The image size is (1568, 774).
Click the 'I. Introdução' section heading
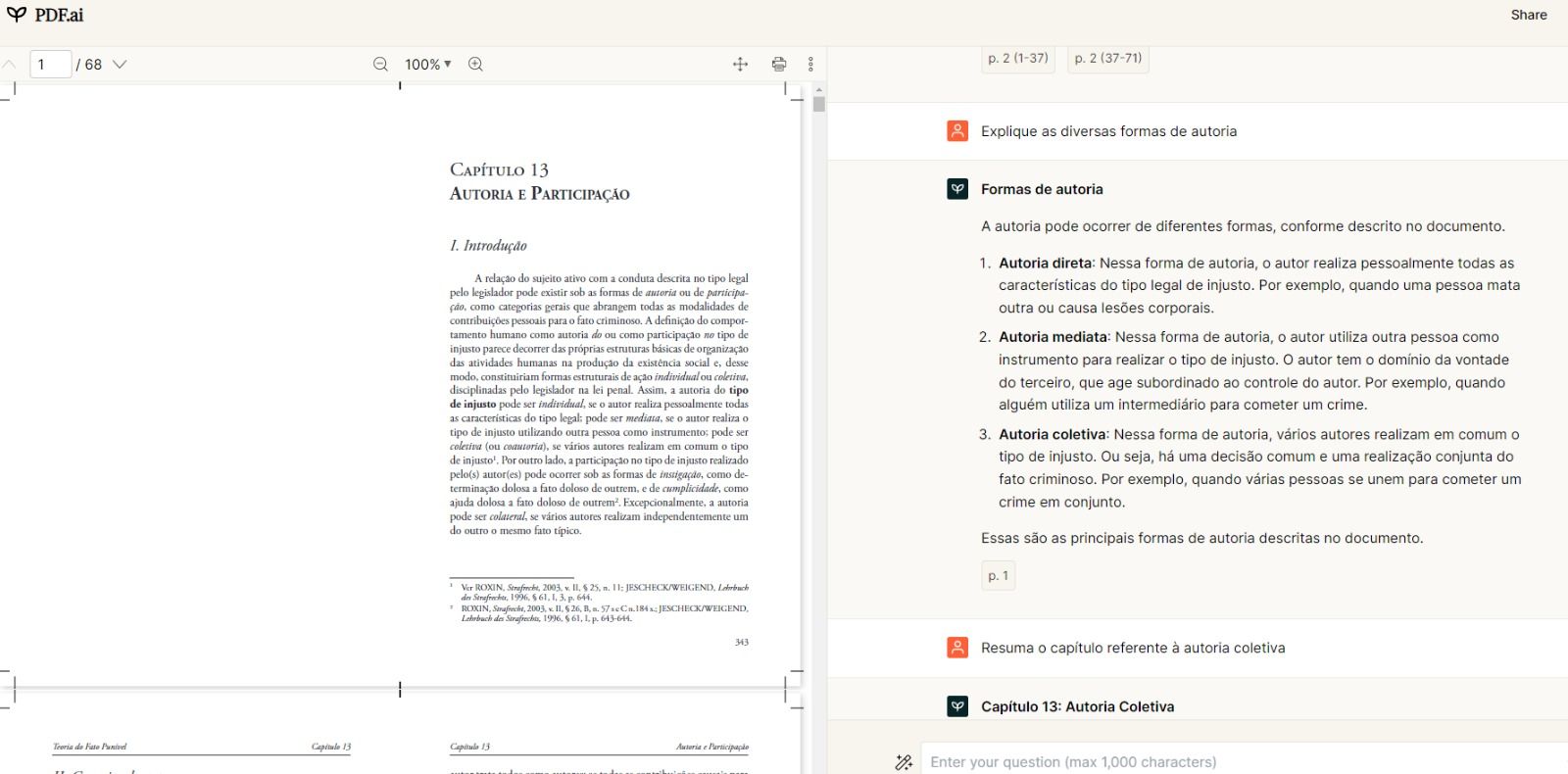[488, 246]
